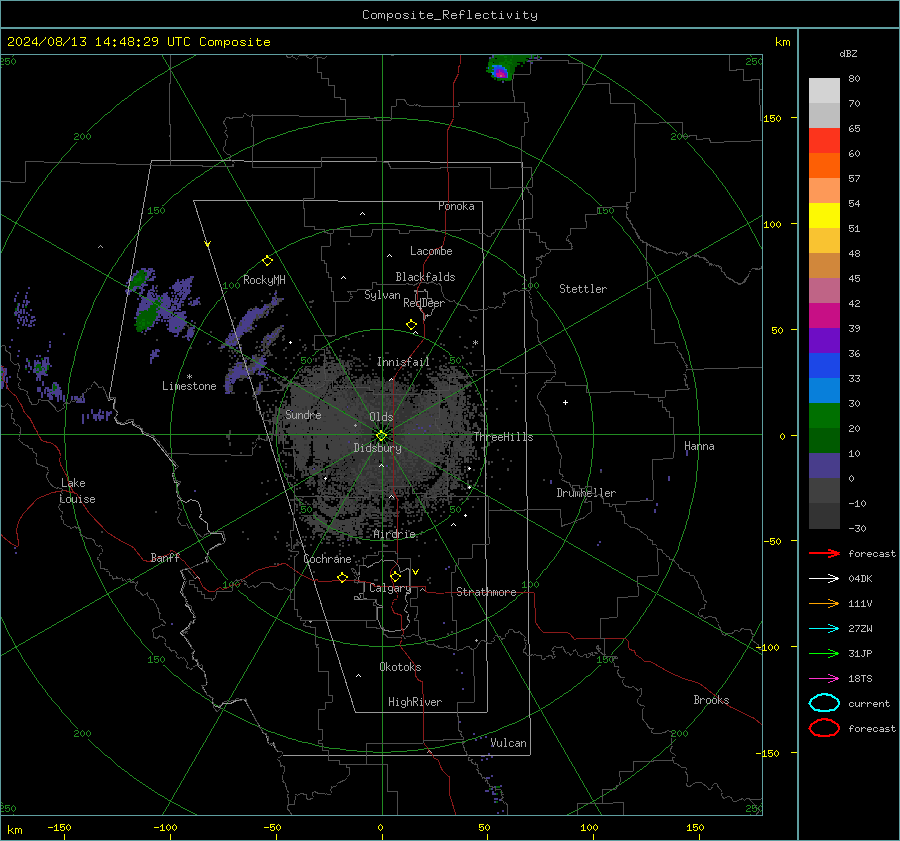Screen dimensions: 900x841
Task: Select the orange 60-57 dBZ swatch
Action: [824, 166]
